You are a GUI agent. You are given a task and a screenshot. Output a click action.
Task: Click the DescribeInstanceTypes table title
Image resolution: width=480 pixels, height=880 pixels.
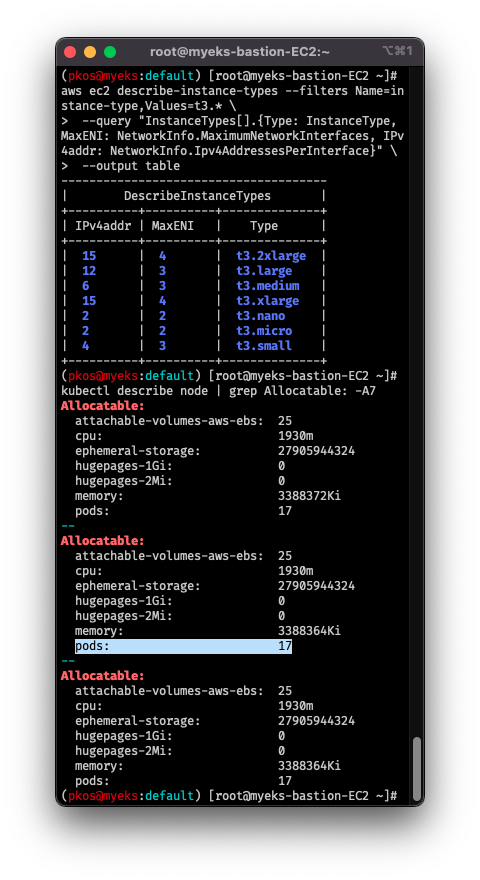pos(198,196)
